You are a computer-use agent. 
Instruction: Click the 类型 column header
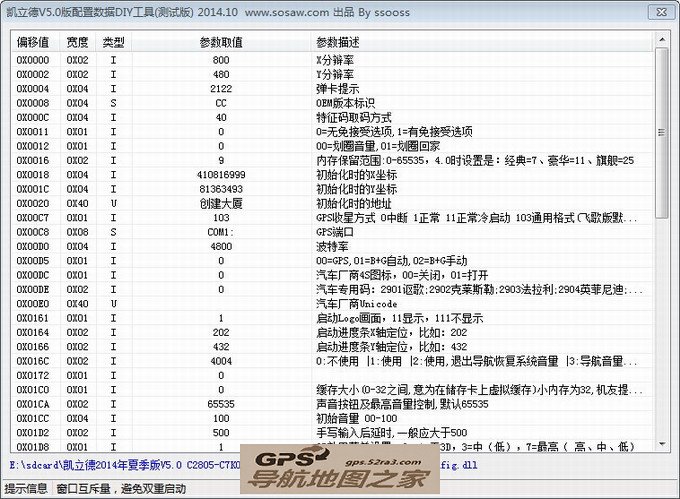coord(113,44)
